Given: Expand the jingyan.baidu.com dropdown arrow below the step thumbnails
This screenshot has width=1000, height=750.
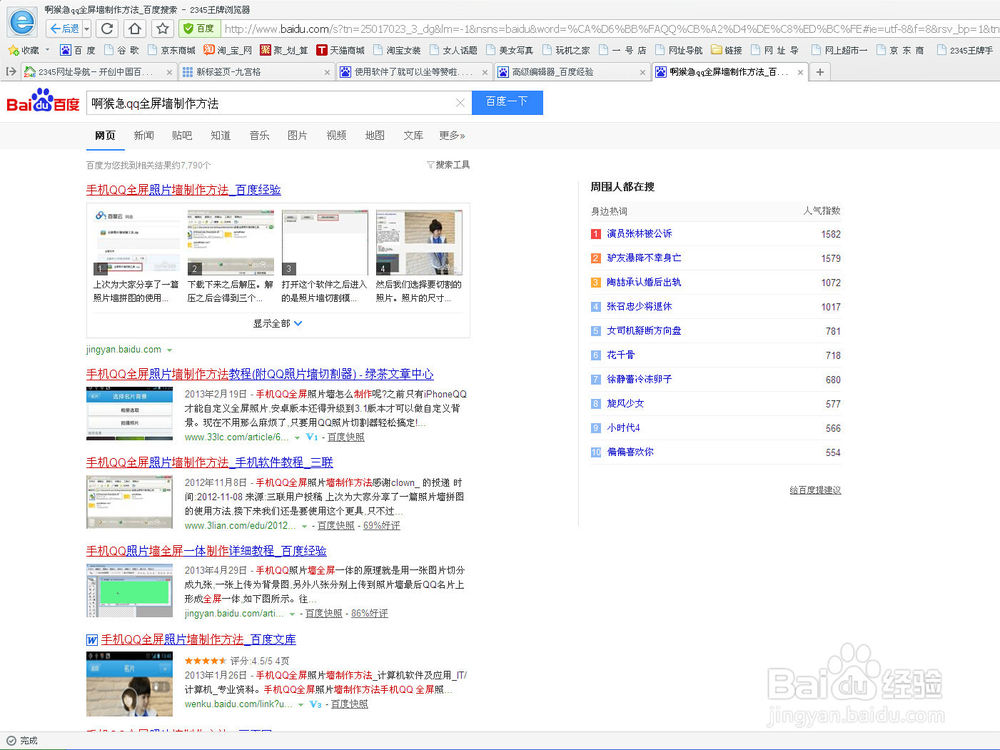Looking at the screenshot, I should (x=170, y=350).
